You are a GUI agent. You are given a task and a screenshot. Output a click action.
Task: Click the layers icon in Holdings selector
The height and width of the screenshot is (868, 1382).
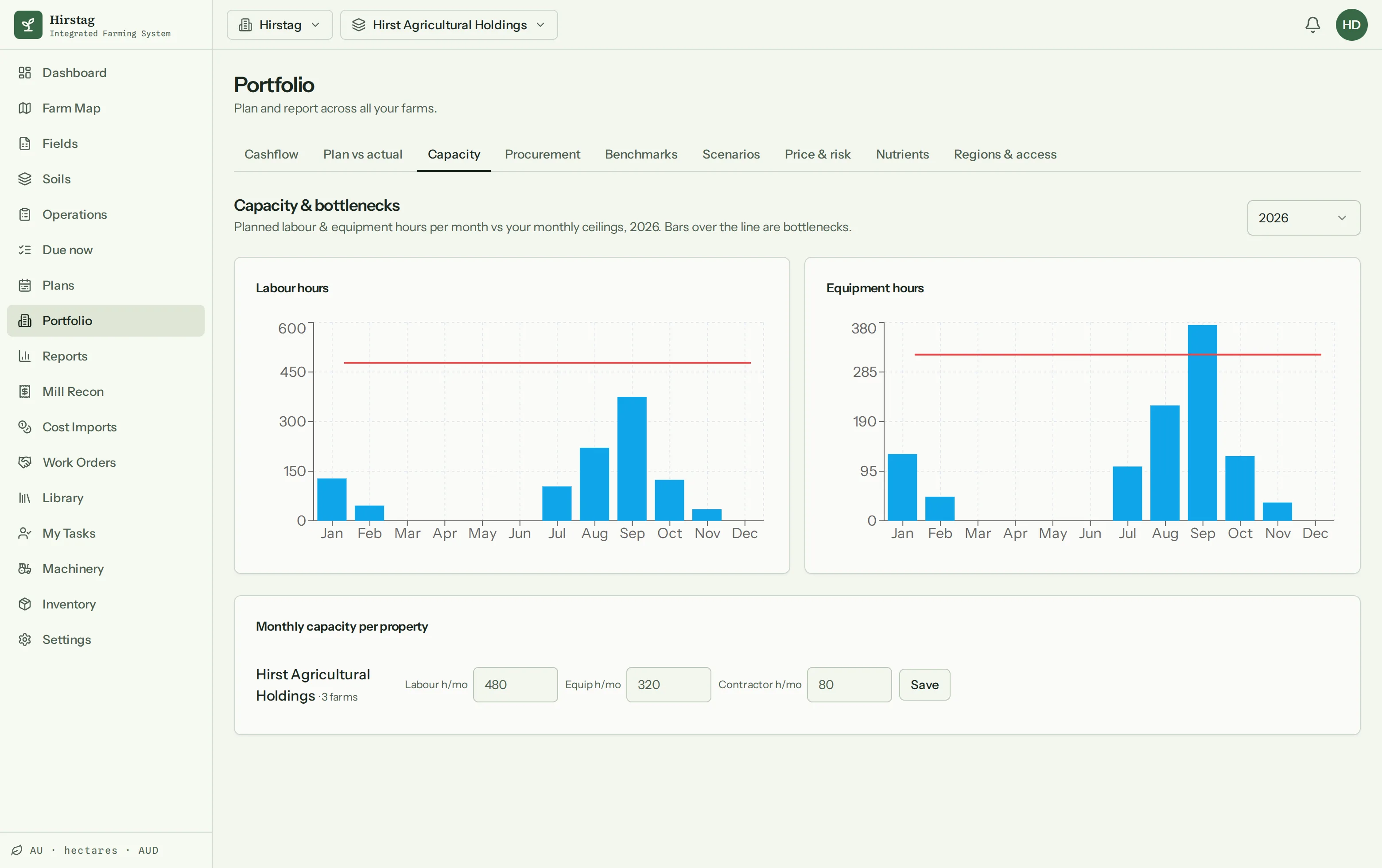[359, 25]
